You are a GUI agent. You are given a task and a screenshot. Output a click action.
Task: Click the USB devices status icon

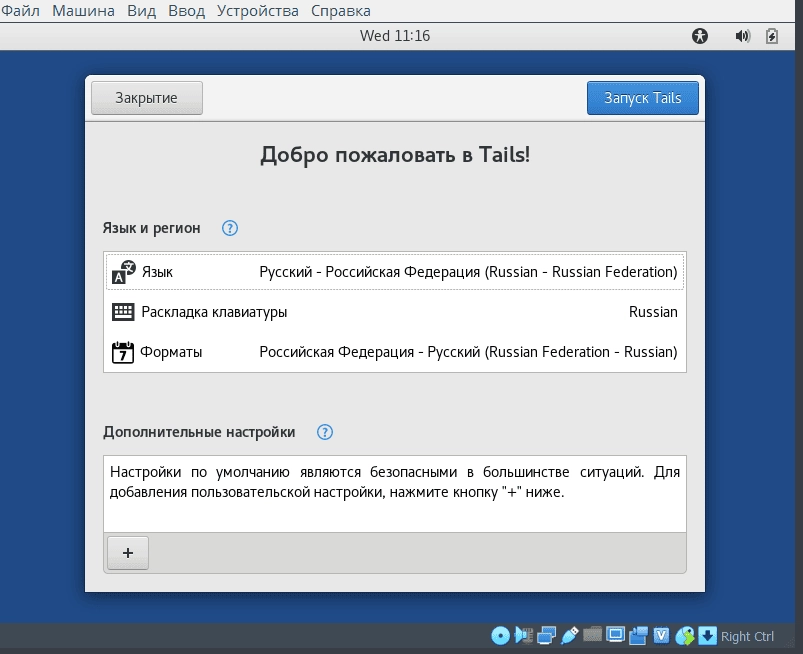[569, 636]
